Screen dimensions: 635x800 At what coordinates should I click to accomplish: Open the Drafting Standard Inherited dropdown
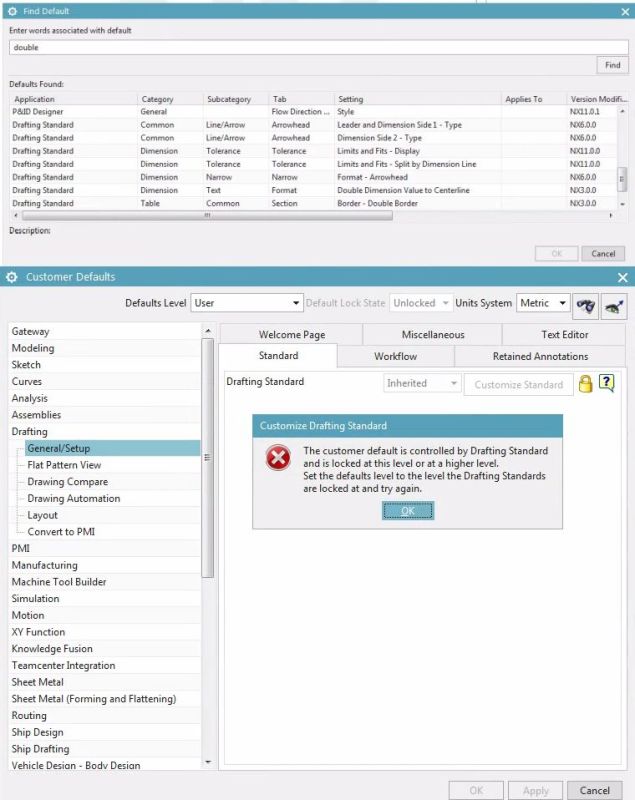click(x=422, y=383)
